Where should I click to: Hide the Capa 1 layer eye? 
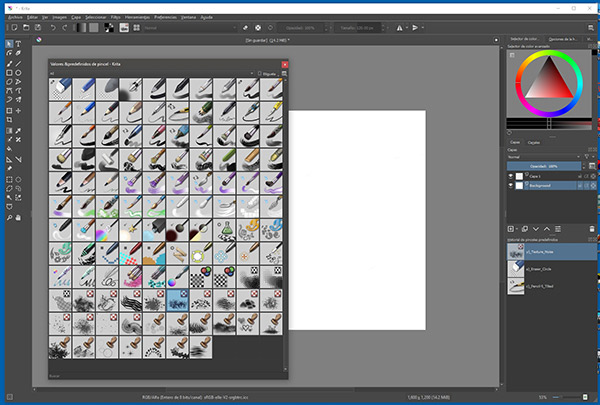(510, 176)
